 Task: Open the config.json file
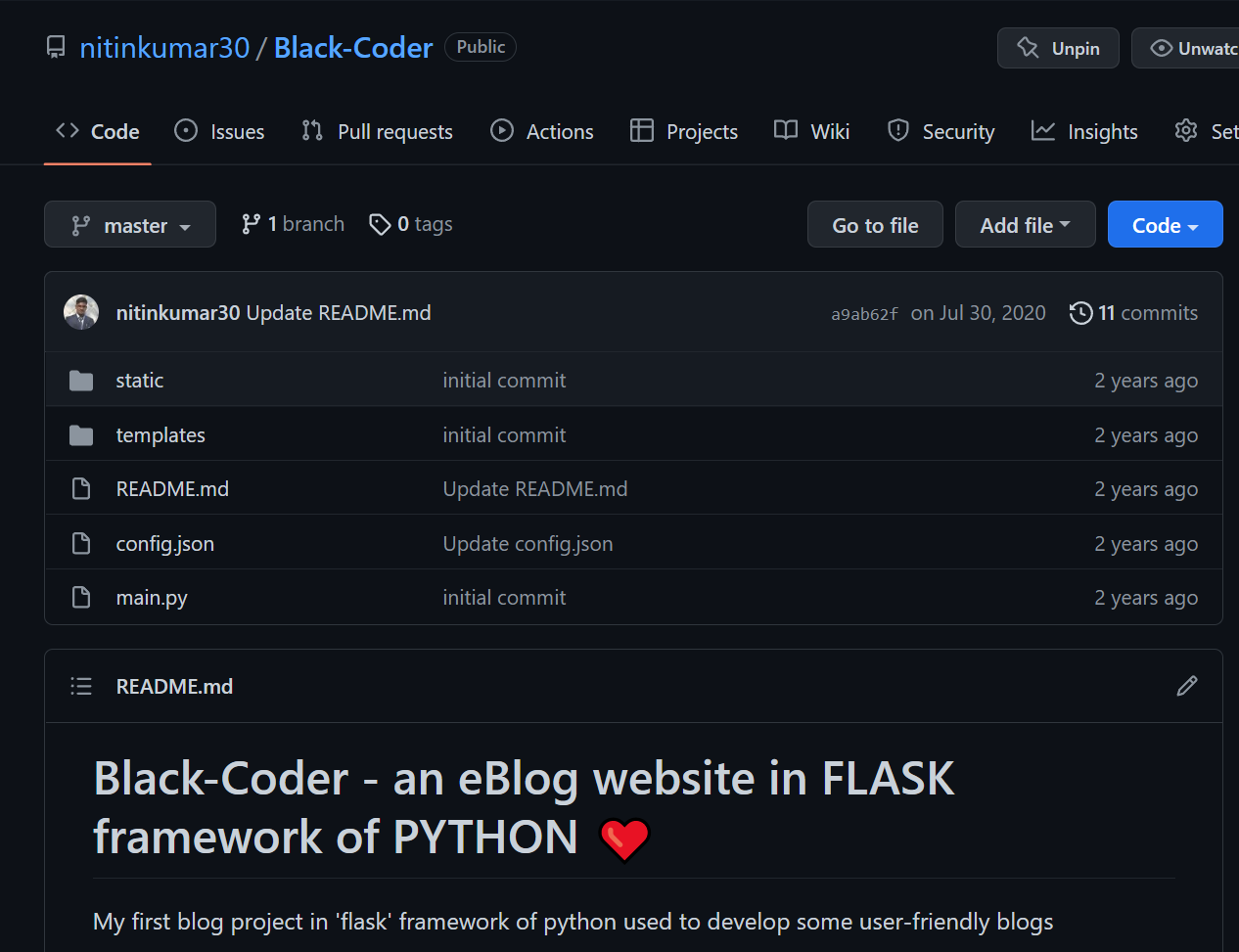click(164, 544)
